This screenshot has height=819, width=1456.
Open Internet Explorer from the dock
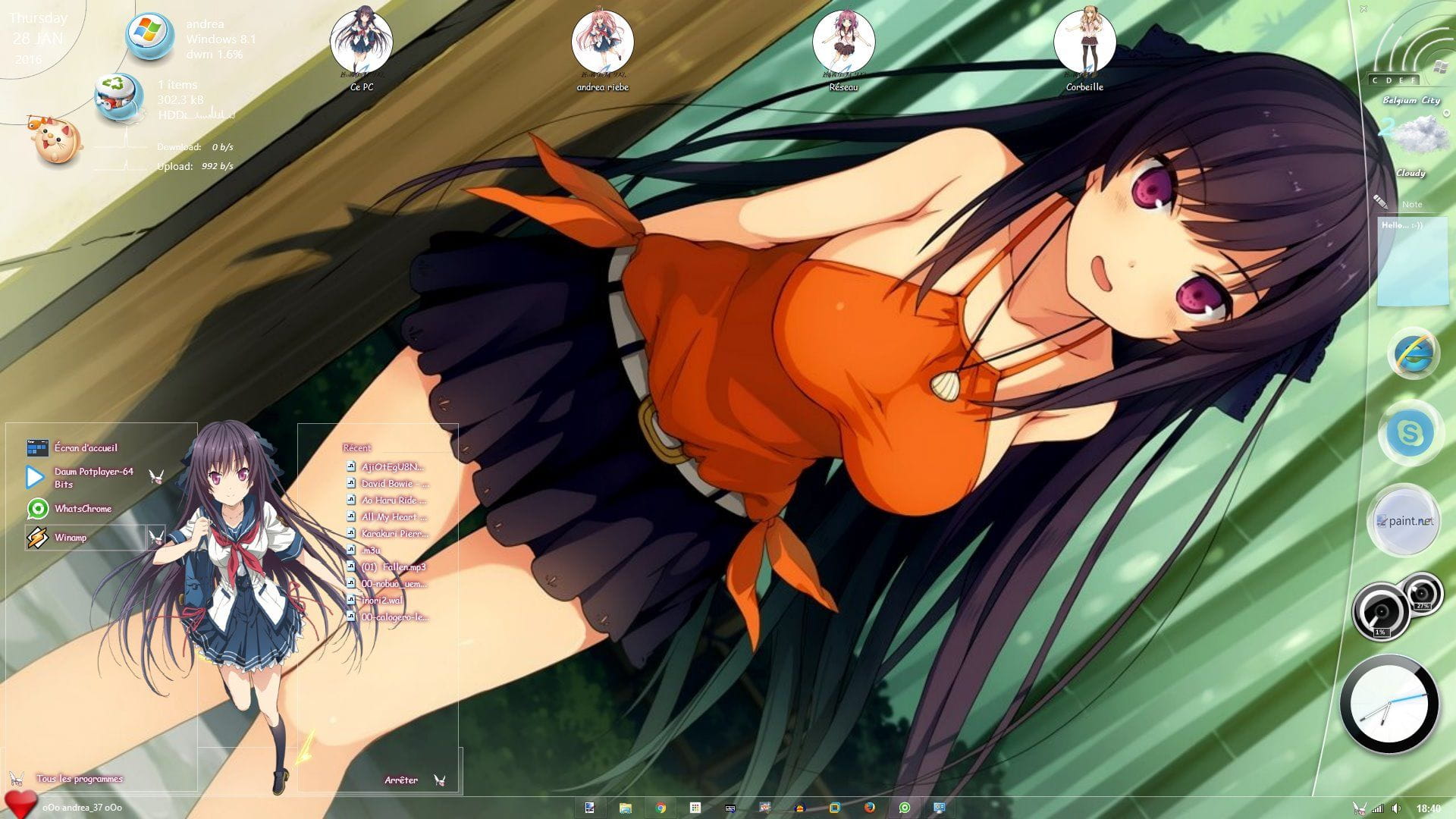click(1414, 353)
